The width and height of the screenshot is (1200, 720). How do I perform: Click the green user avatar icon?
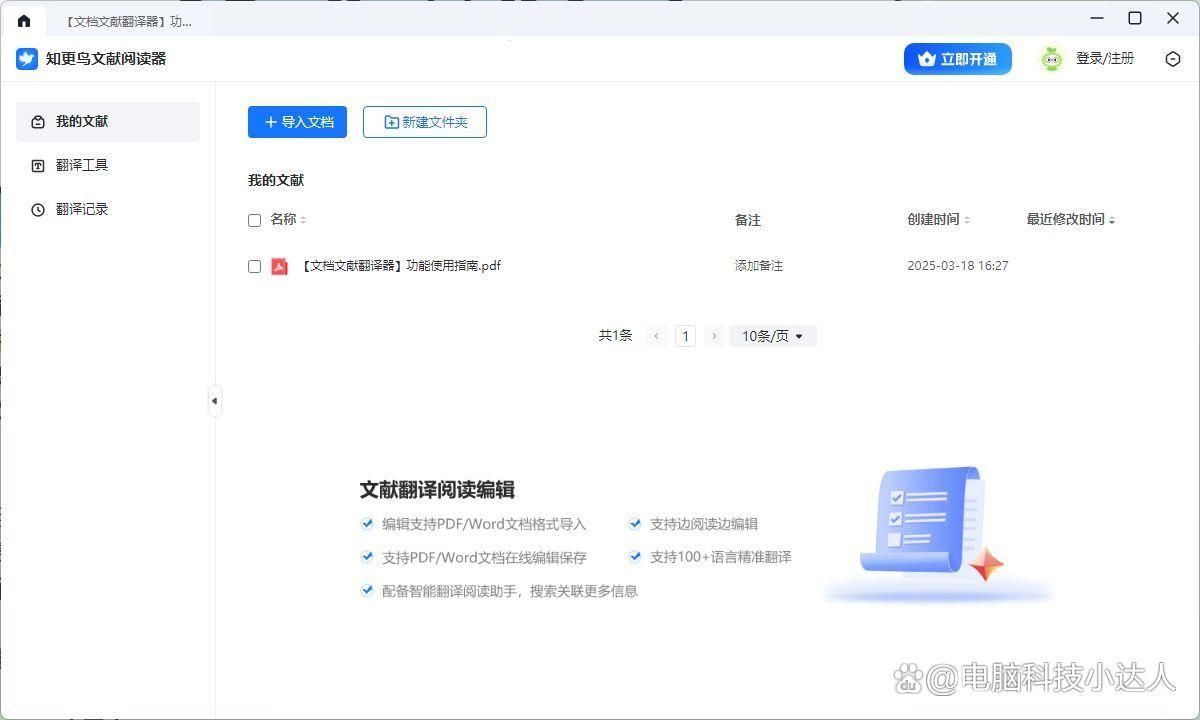point(1051,59)
